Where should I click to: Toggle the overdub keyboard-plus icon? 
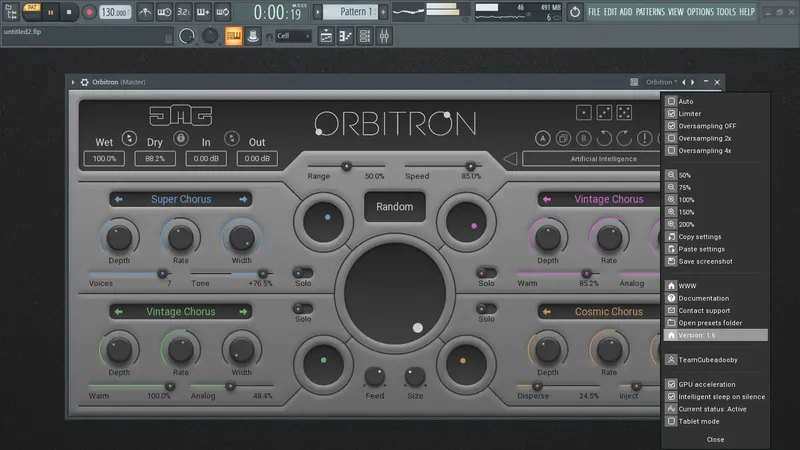pyautogui.click(x=203, y=12)
